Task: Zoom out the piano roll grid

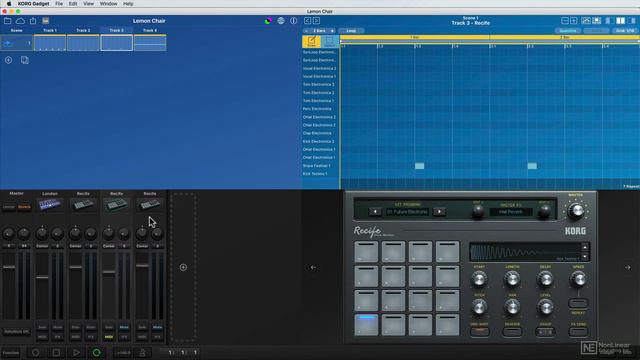Action: [x=565, y=21]
